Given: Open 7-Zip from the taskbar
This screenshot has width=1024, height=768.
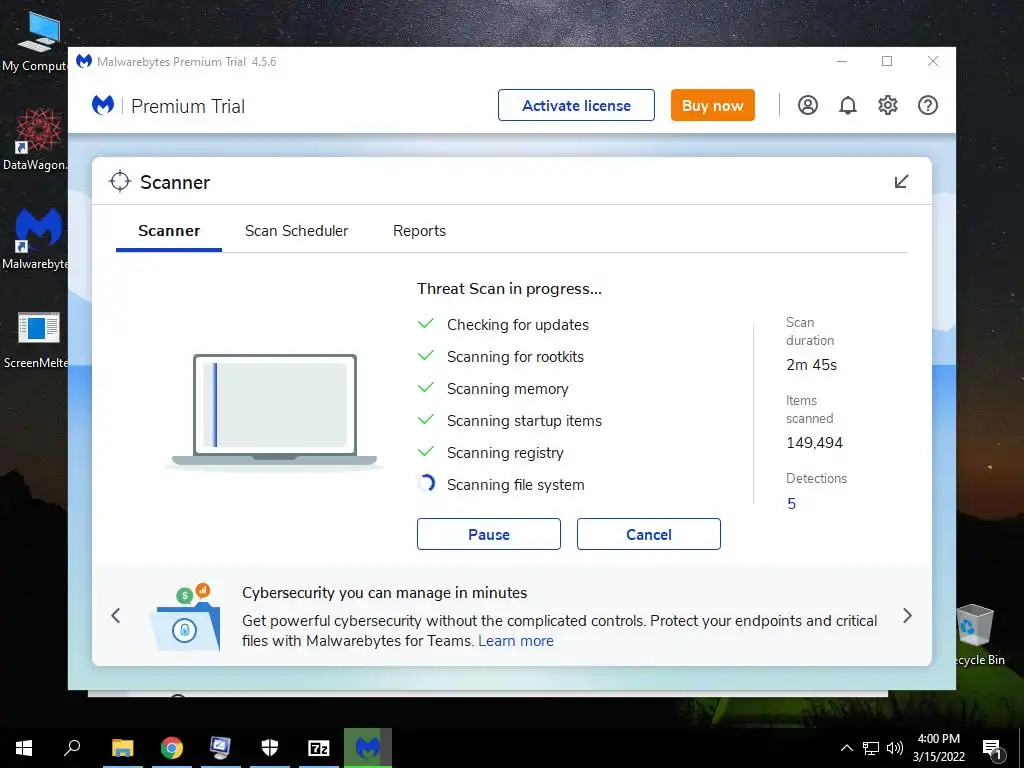Looking at the screenshot, I should [319, 748].
